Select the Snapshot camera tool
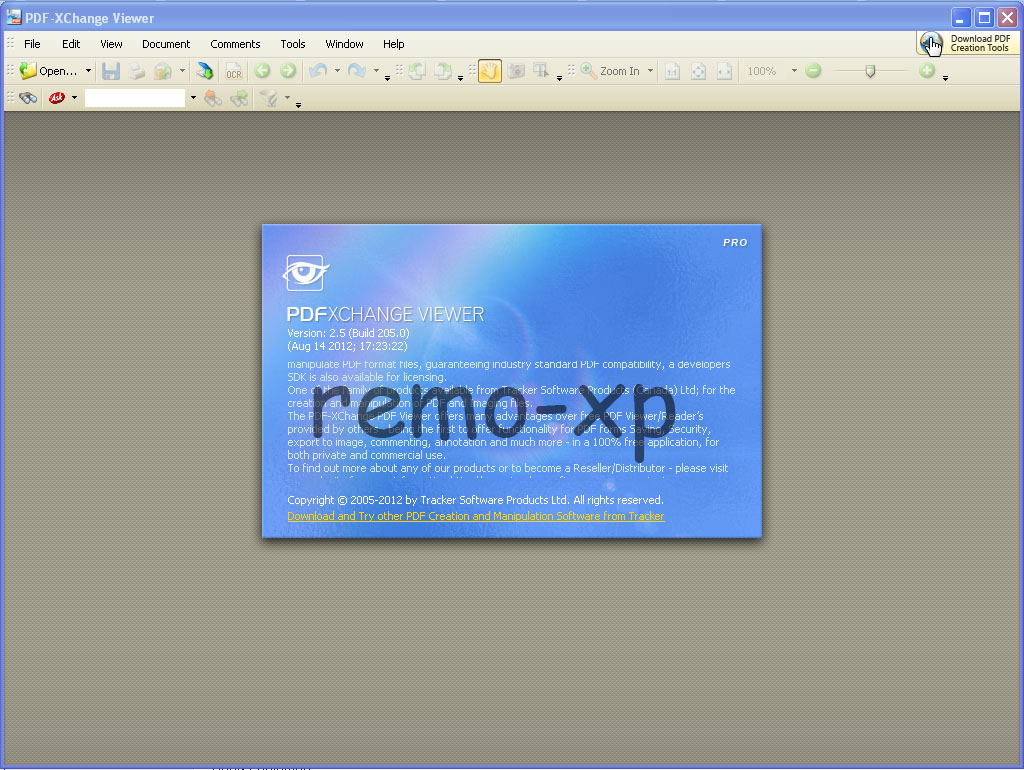Image resolution: width=1024 pixels, height=770 pixels. pyautogui.click(x=516, y=71)
